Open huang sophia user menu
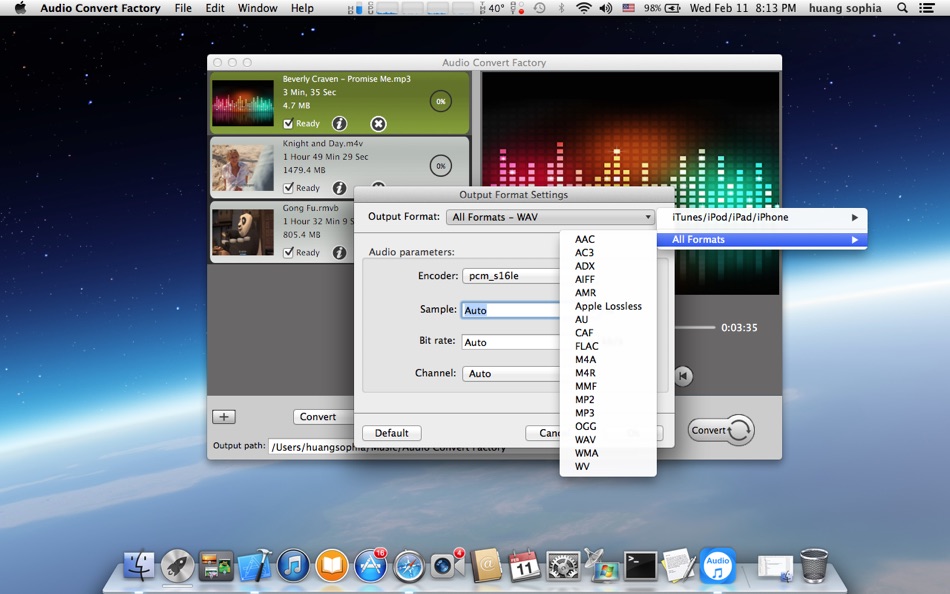The height and width of the screenshot is (594, 950). 845,8
